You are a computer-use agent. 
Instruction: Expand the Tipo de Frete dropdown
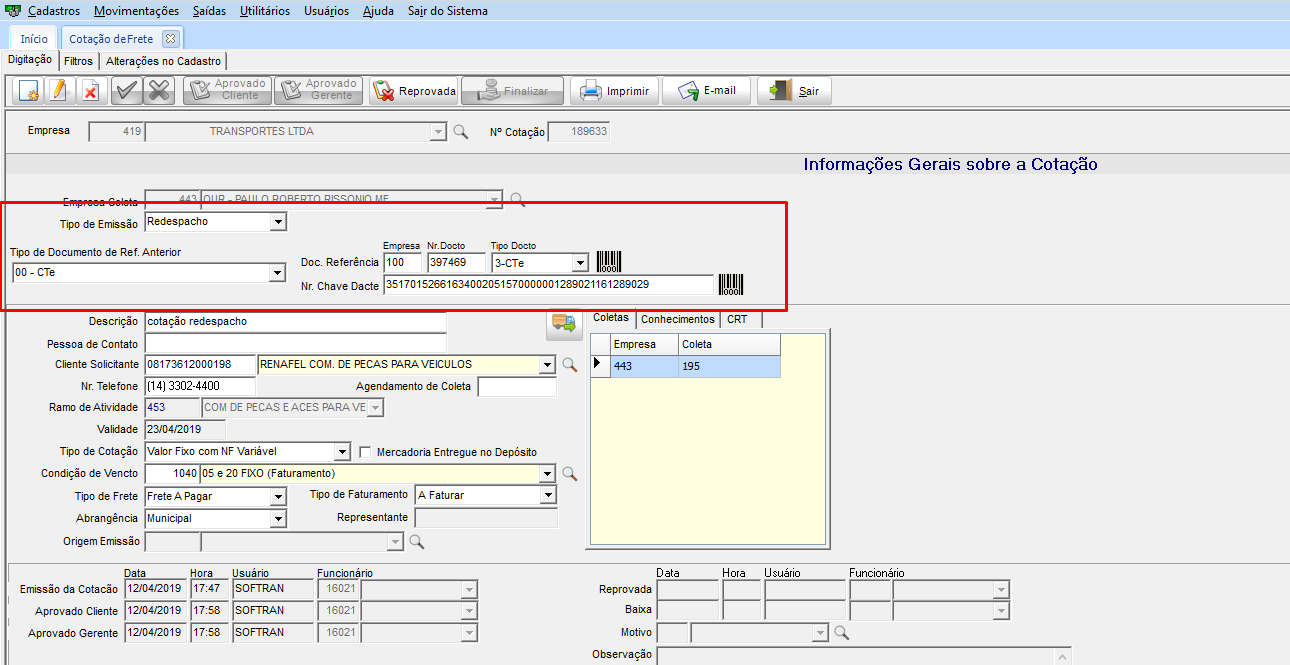(x=278, y=497)
